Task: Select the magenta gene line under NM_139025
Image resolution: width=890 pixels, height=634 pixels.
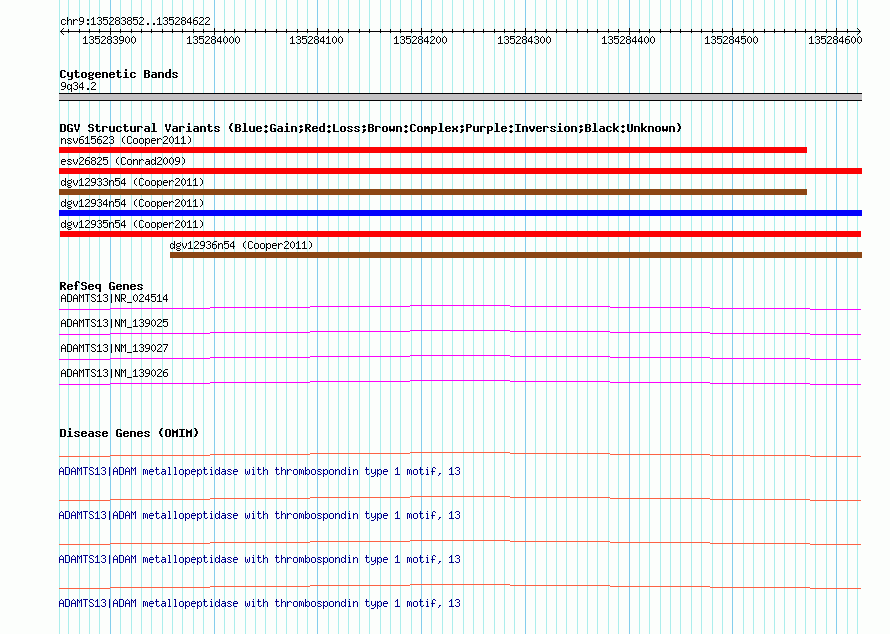Action: coord(460,333)
